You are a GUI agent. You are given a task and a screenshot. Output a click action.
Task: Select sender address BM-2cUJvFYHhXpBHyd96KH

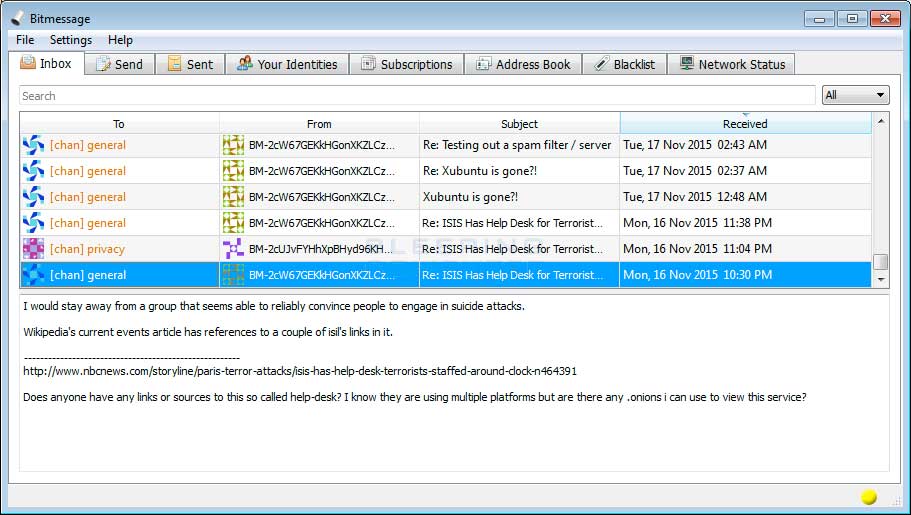[x=321, y=249]
